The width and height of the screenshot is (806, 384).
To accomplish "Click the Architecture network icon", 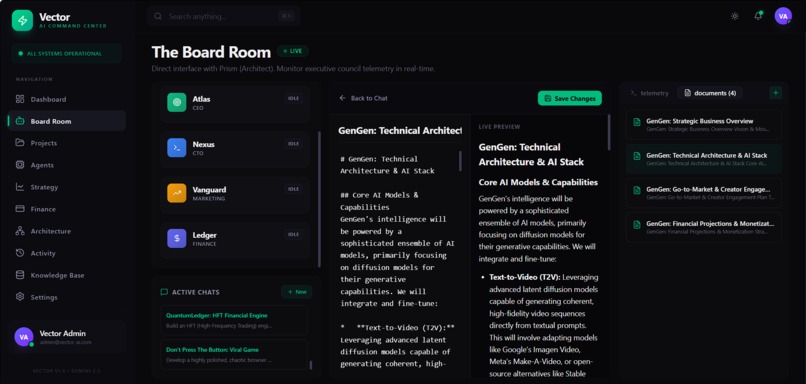I will click(x=20, y=231).
